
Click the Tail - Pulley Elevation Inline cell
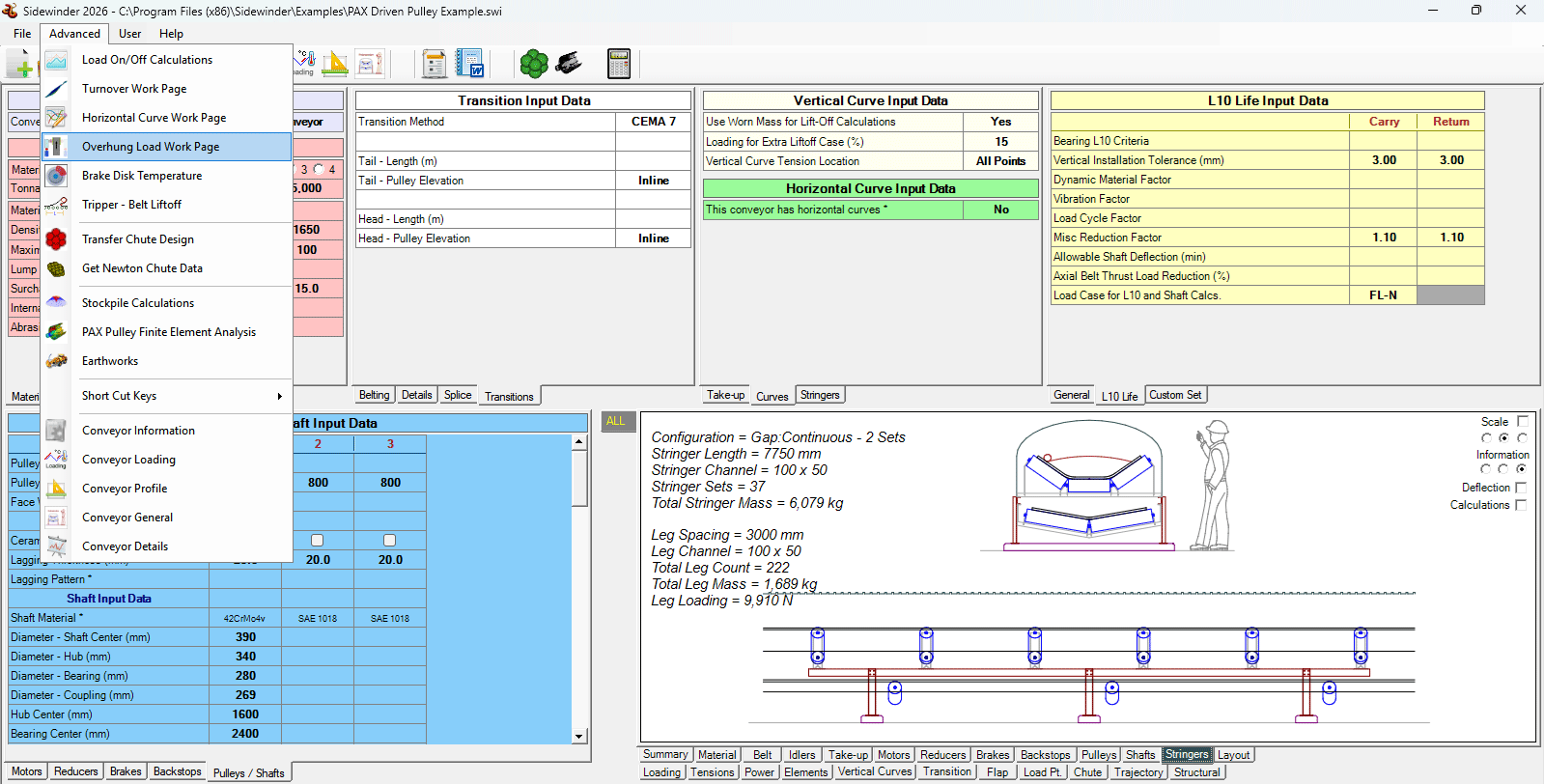click(x=654, y=181)
